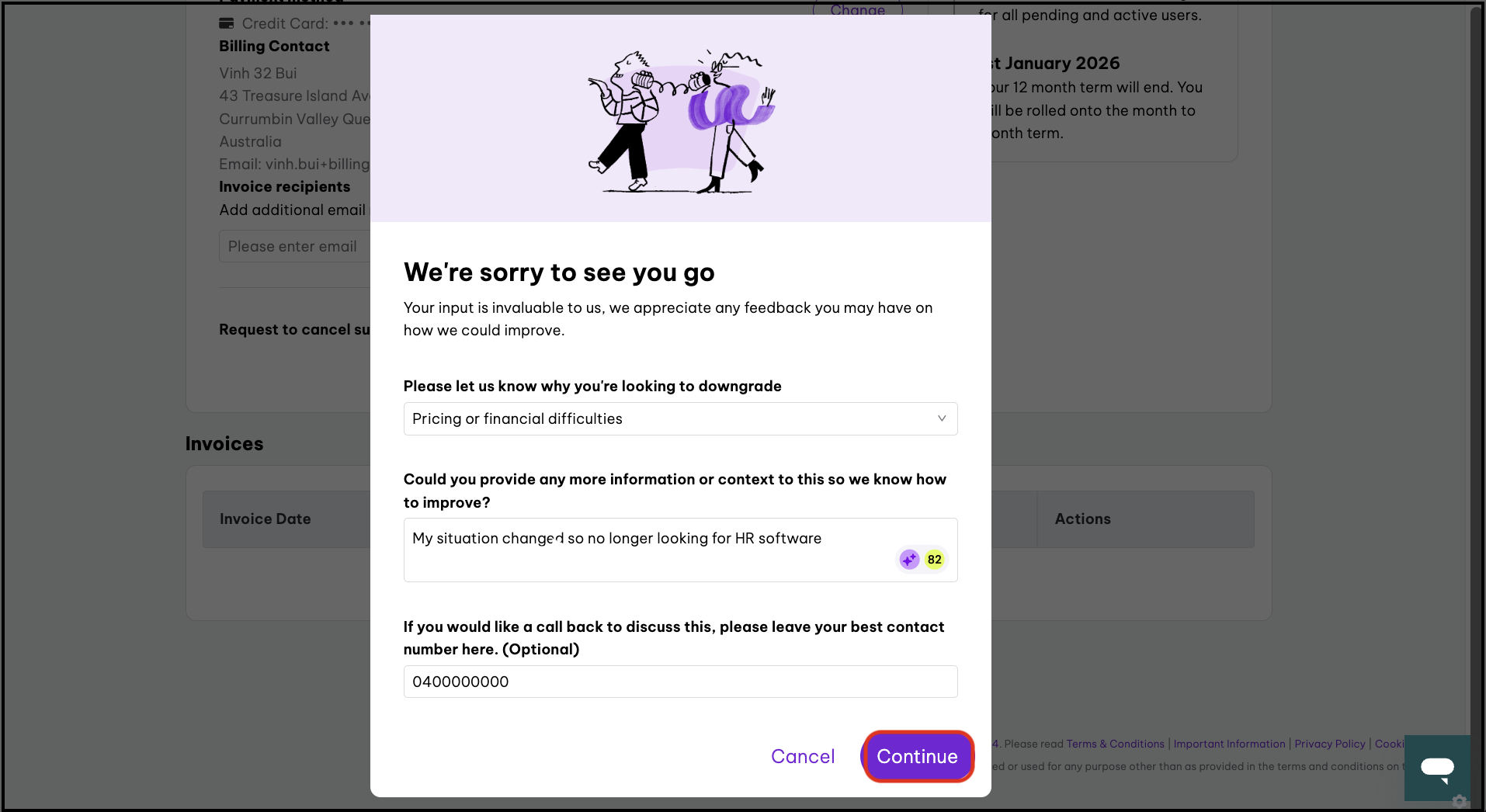Click the settings gear icon at bottom right
1486x812 pixels.
pyautogui.click(x=1460, y=801)
